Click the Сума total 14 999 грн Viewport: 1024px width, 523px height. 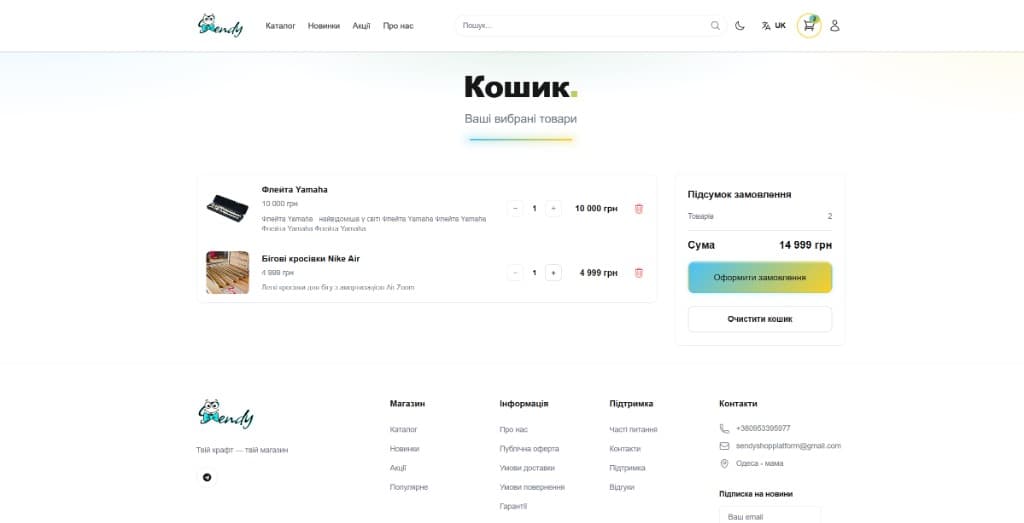click(805, 245)
